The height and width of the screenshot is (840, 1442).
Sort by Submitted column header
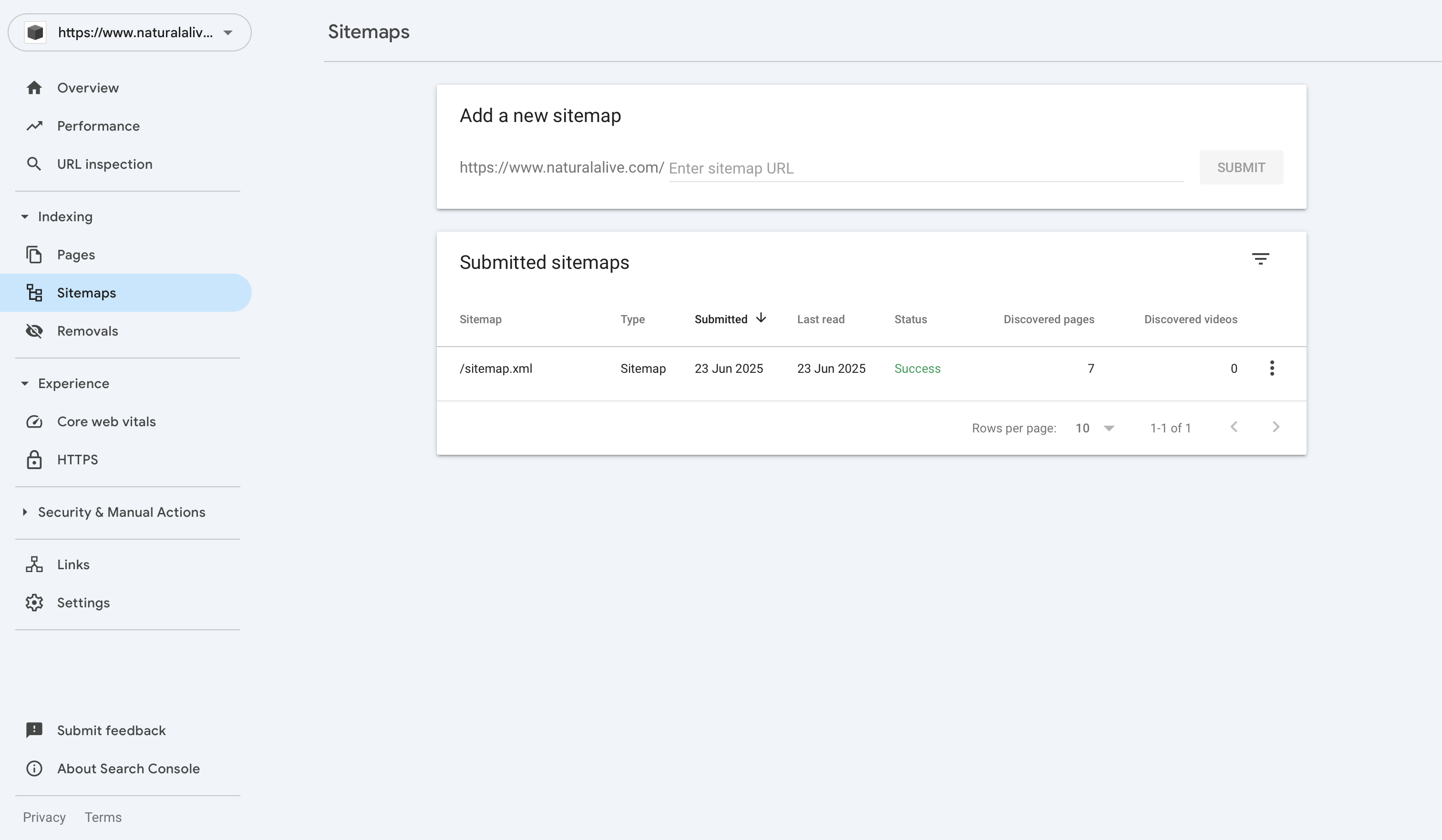pyautogui.click(x=721, y=319)
